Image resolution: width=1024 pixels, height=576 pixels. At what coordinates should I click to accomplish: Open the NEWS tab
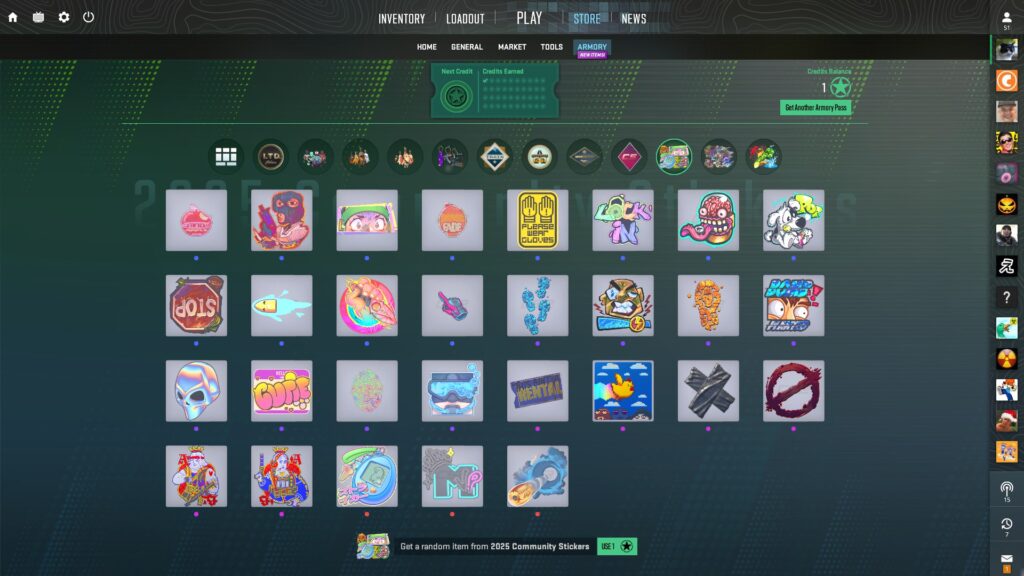633,18
